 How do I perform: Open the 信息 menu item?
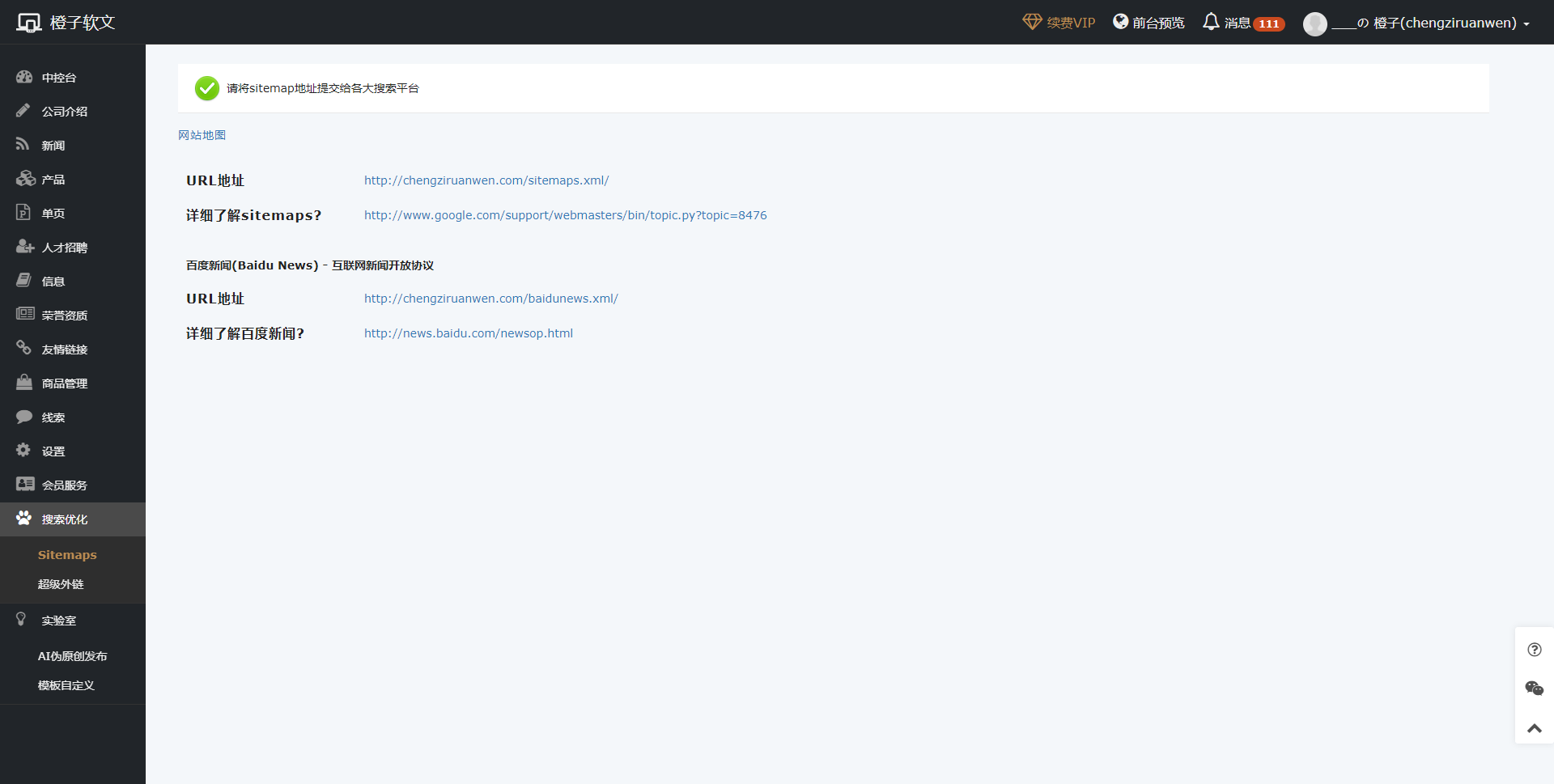73,282
